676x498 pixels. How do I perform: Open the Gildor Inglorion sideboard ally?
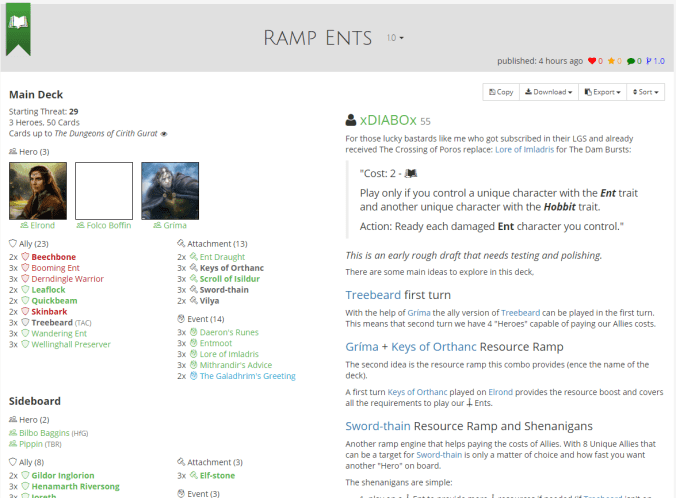point(63,476)
